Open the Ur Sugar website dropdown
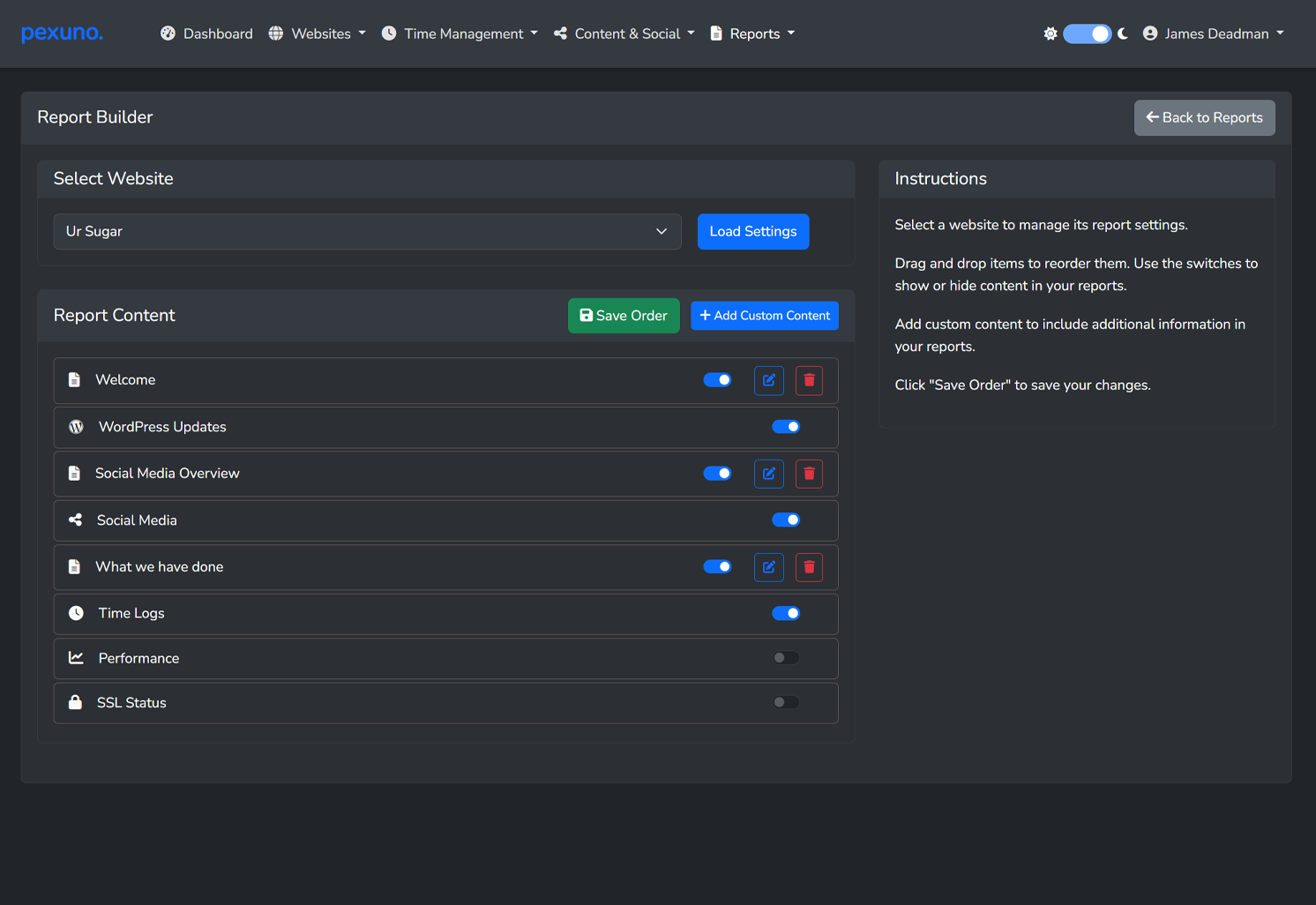 pyautogui.click(x=367, y=231)
